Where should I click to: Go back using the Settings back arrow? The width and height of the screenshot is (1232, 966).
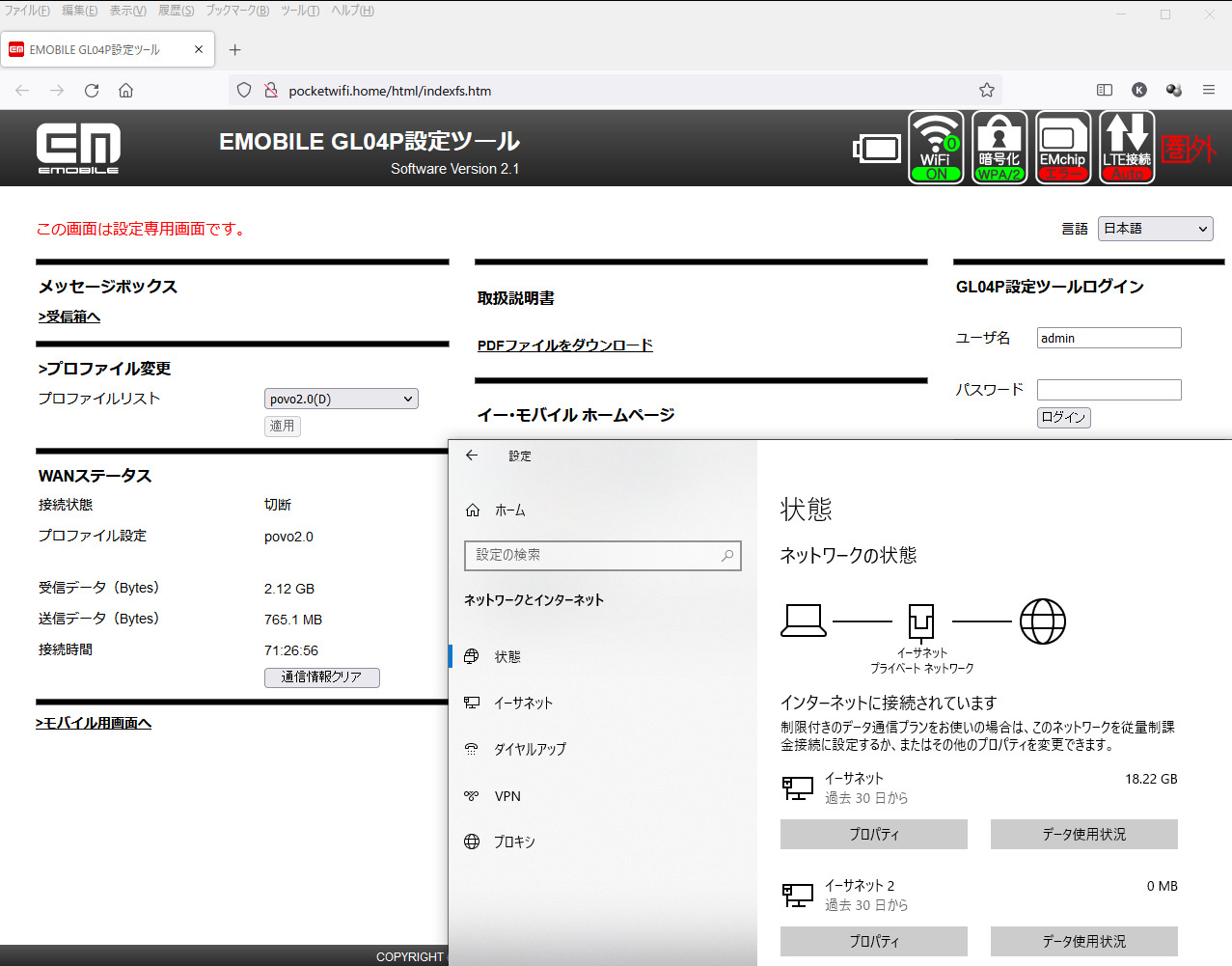pyautogui.click(x=472, y=455)
